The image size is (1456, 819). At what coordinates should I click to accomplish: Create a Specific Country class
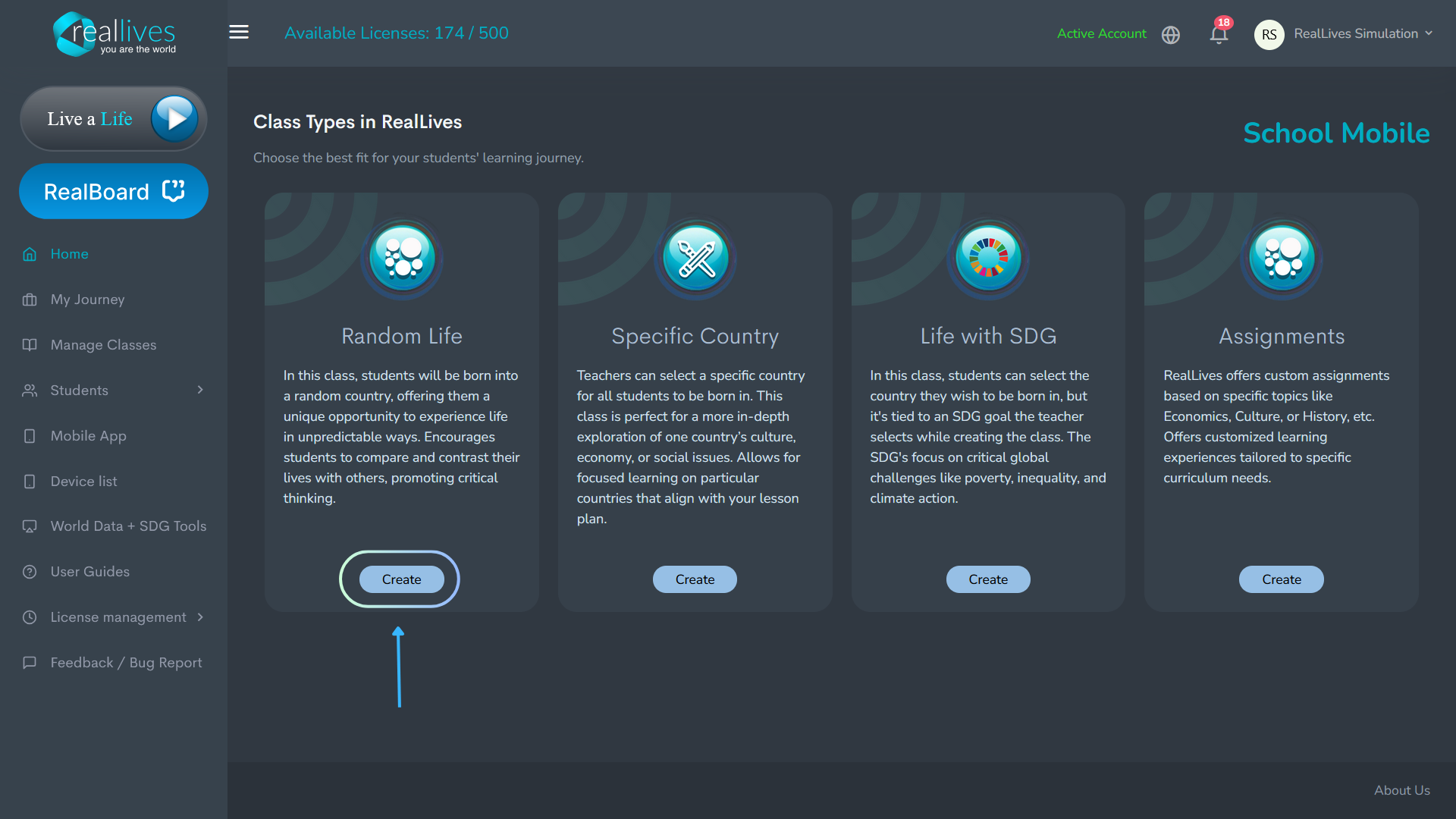click(695, 579)
